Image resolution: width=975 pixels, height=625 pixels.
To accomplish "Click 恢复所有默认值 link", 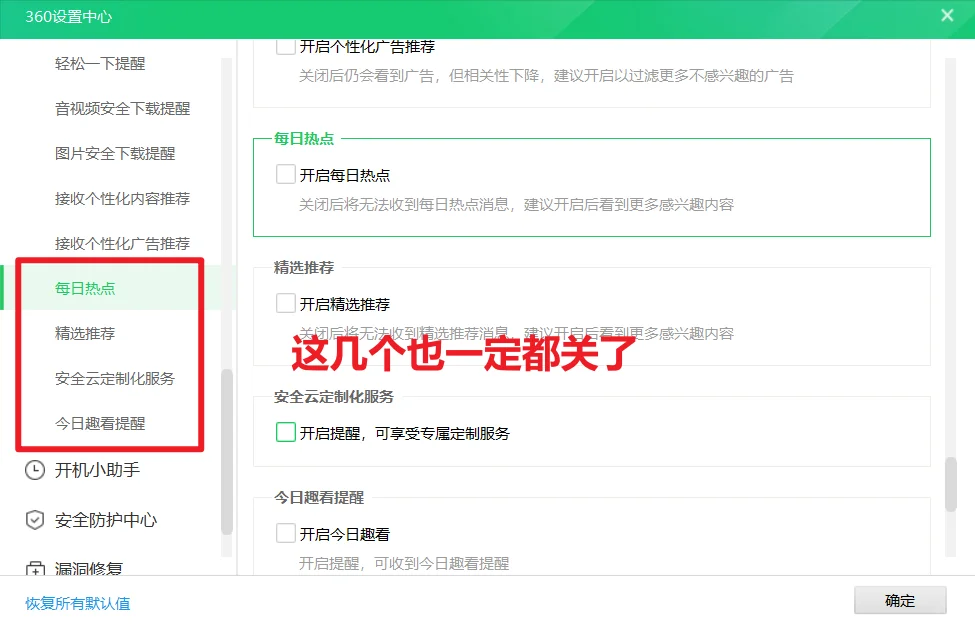I will point(78,603).
